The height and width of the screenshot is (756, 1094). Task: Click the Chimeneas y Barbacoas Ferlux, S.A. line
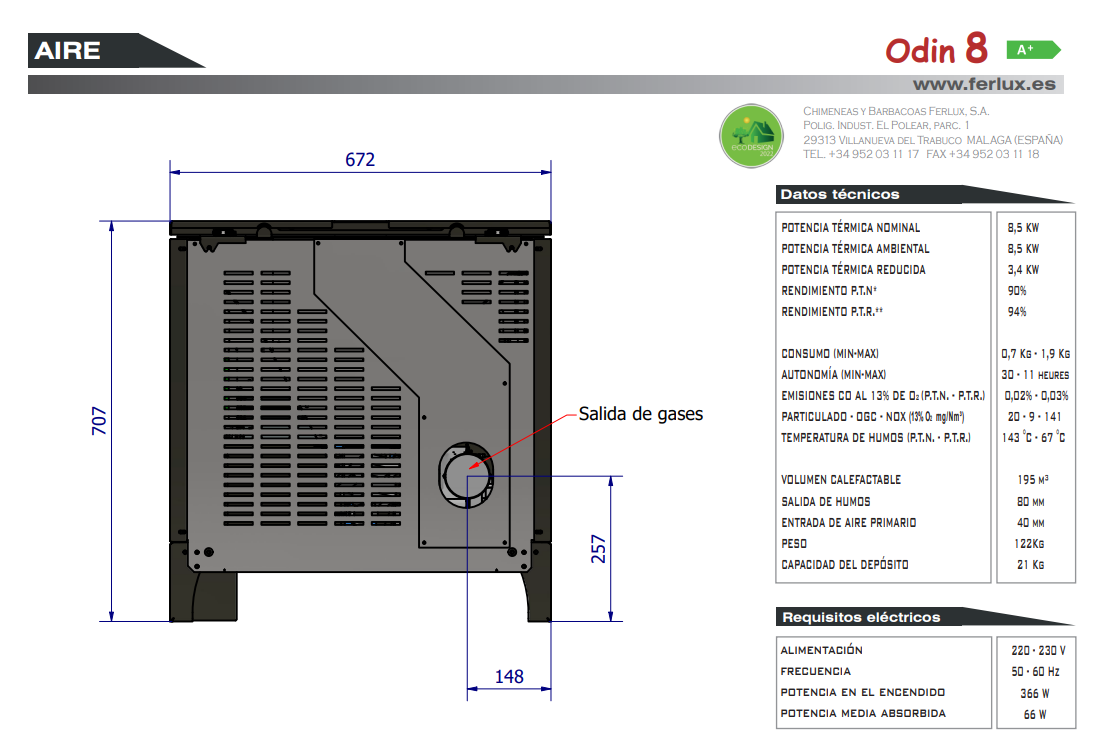point(896,111)
